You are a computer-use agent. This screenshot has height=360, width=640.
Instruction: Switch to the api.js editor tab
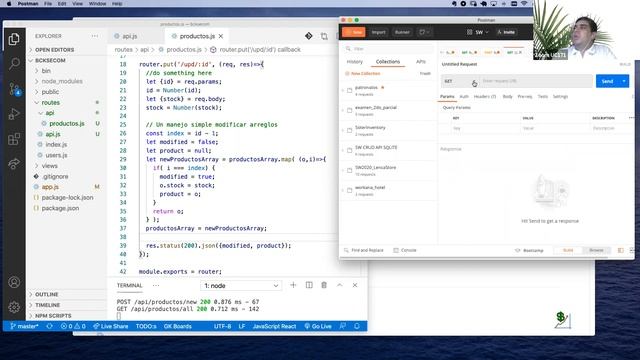pos(129,36)
